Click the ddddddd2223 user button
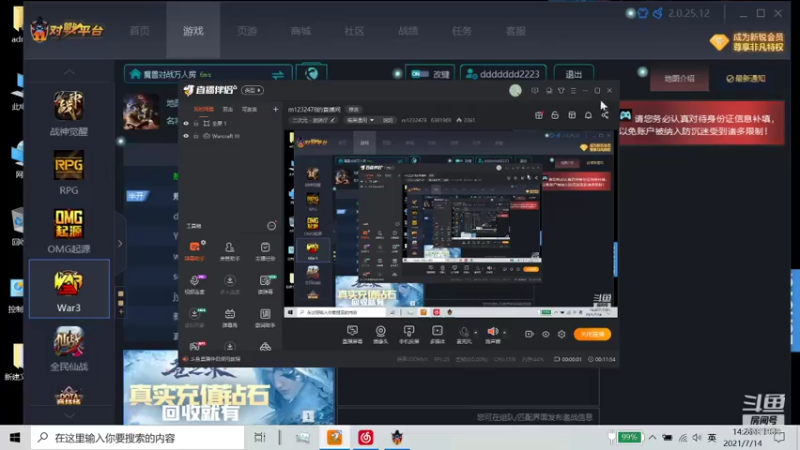Viewport: 800px width, 450px height. pos(503,74)
